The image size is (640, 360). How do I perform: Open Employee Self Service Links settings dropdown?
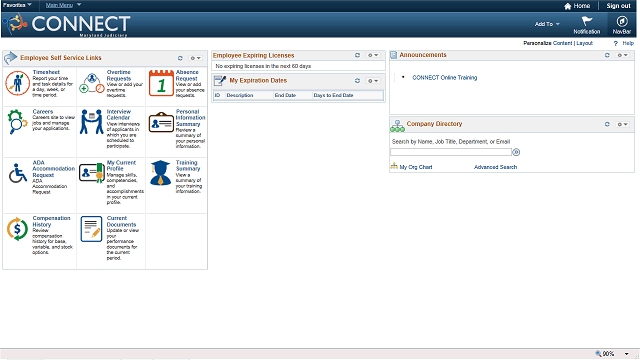coord(196,58)
